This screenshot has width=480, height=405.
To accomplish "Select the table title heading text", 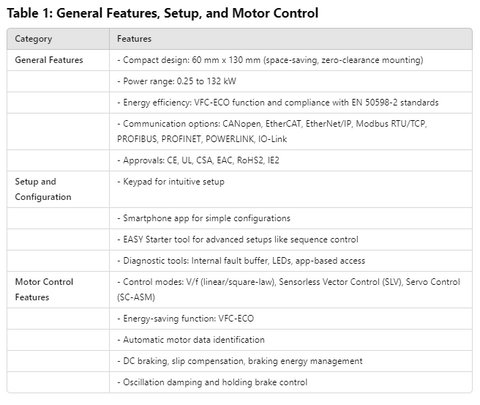I will pos(163,13).
